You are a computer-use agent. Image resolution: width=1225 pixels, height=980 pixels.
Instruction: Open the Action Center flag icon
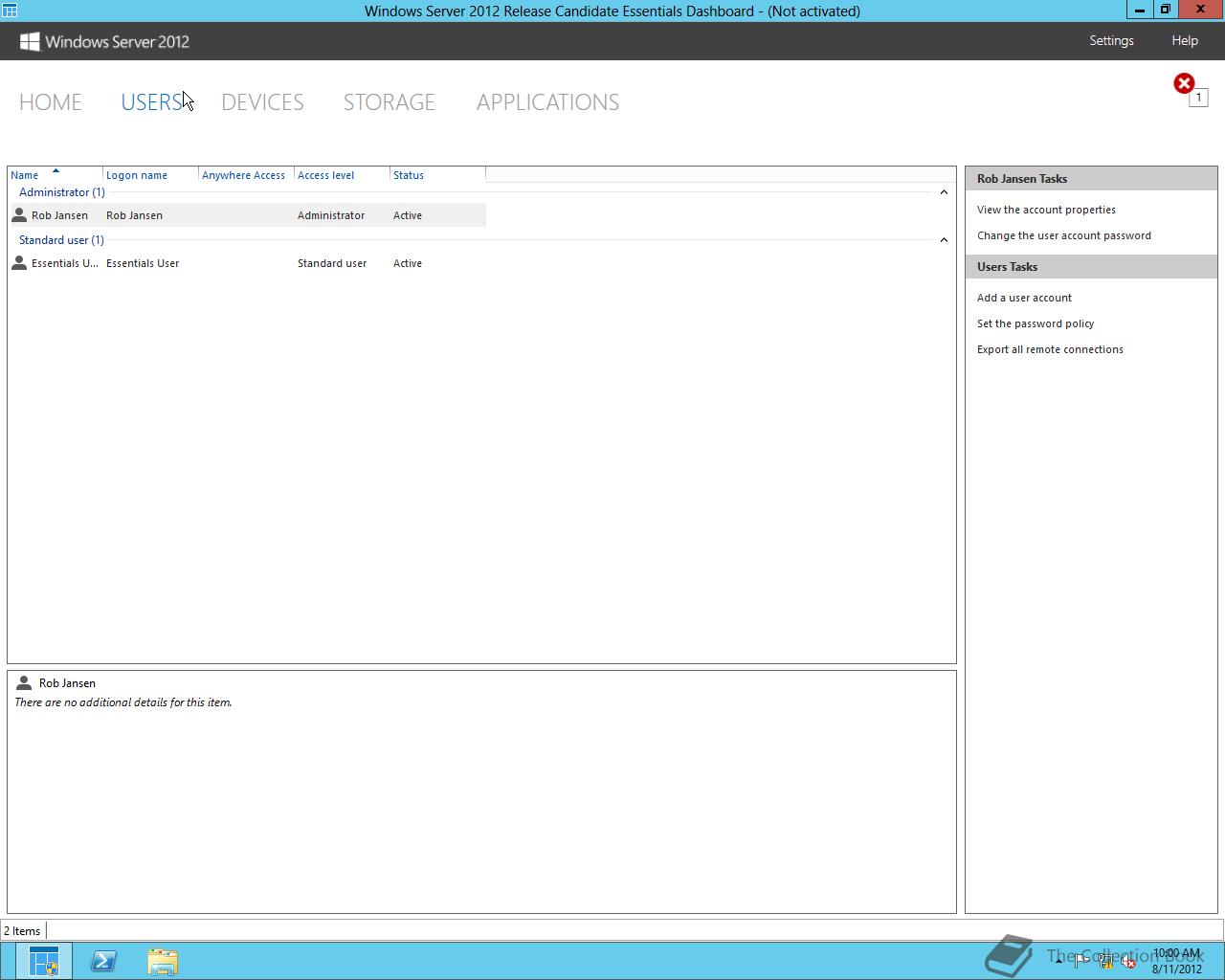pos(1081,962)
